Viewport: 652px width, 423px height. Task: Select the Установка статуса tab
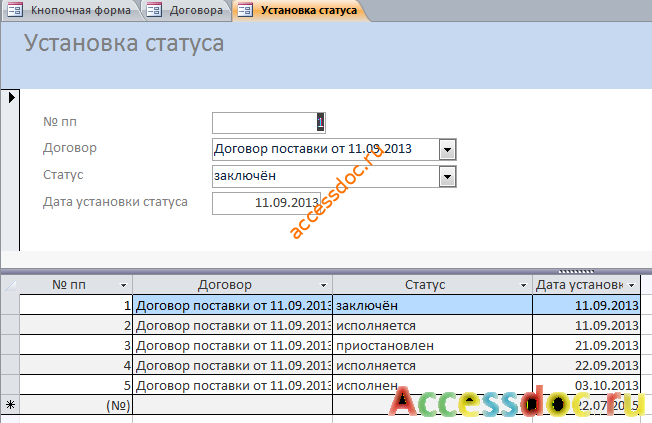pos(299,10)
